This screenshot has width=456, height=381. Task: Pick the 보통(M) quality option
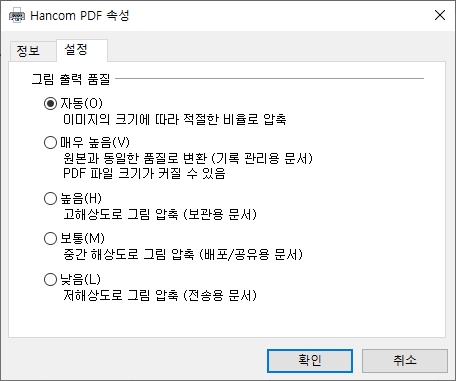[x=50, y=239]
